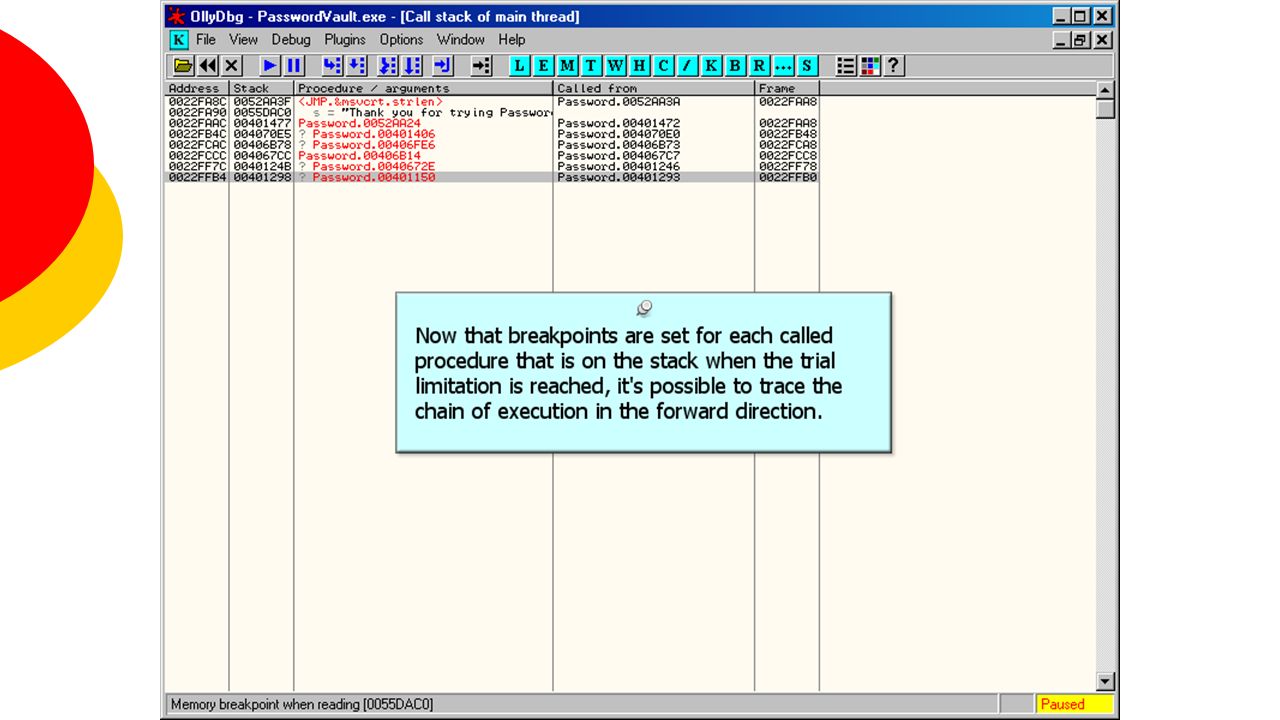The height and width of the screenshot is (720, 1280).
Task: Click the Step over toolbar icon
Action: point(357,66)
